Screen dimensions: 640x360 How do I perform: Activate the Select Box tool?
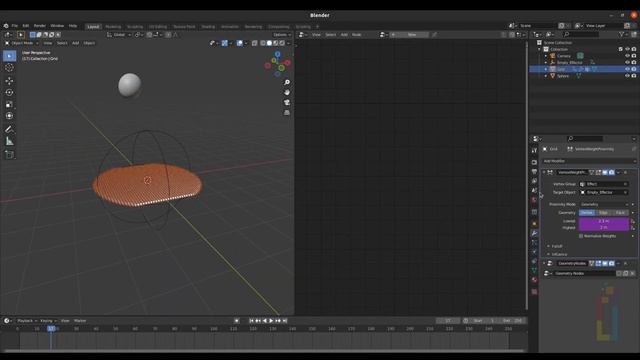coord(9,56)
